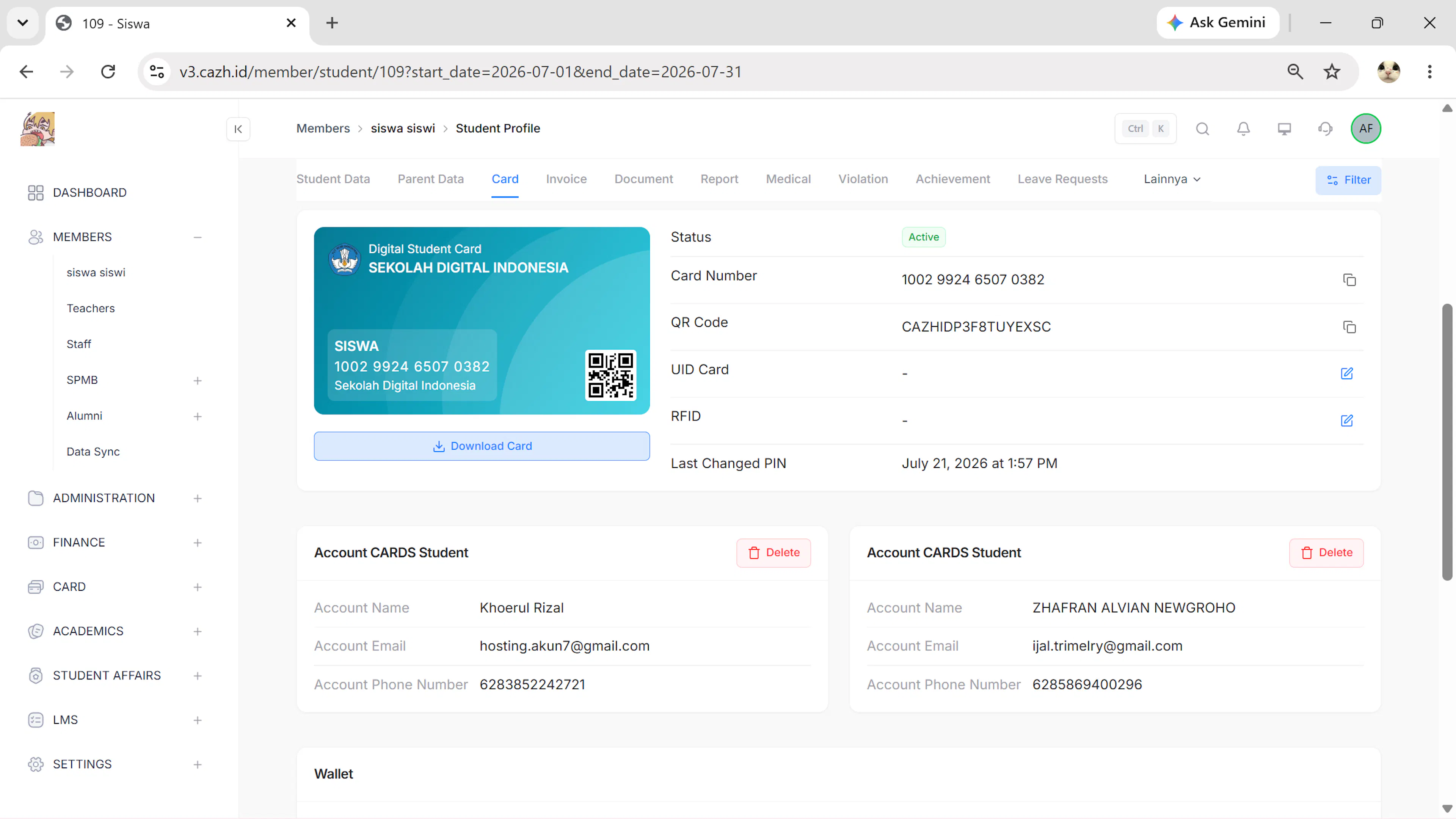The image size is (1456, 819).
Task: Switch to Achievement tab
Action: click(x=953, y=179)
